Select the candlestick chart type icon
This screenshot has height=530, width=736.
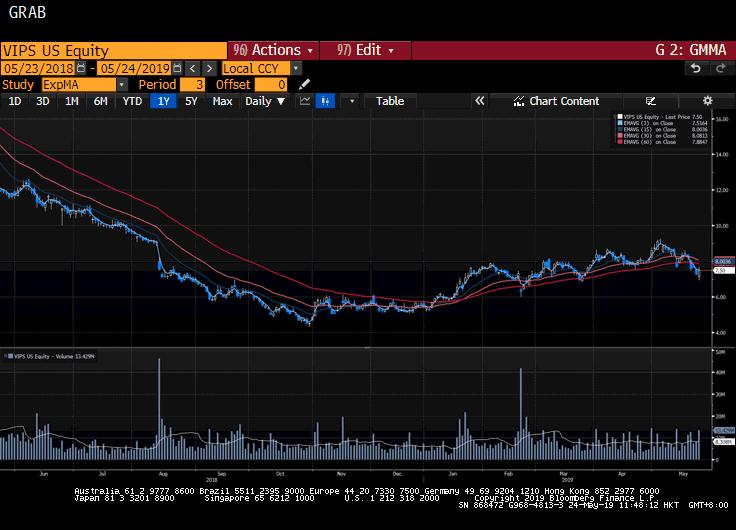click(325, 101)
